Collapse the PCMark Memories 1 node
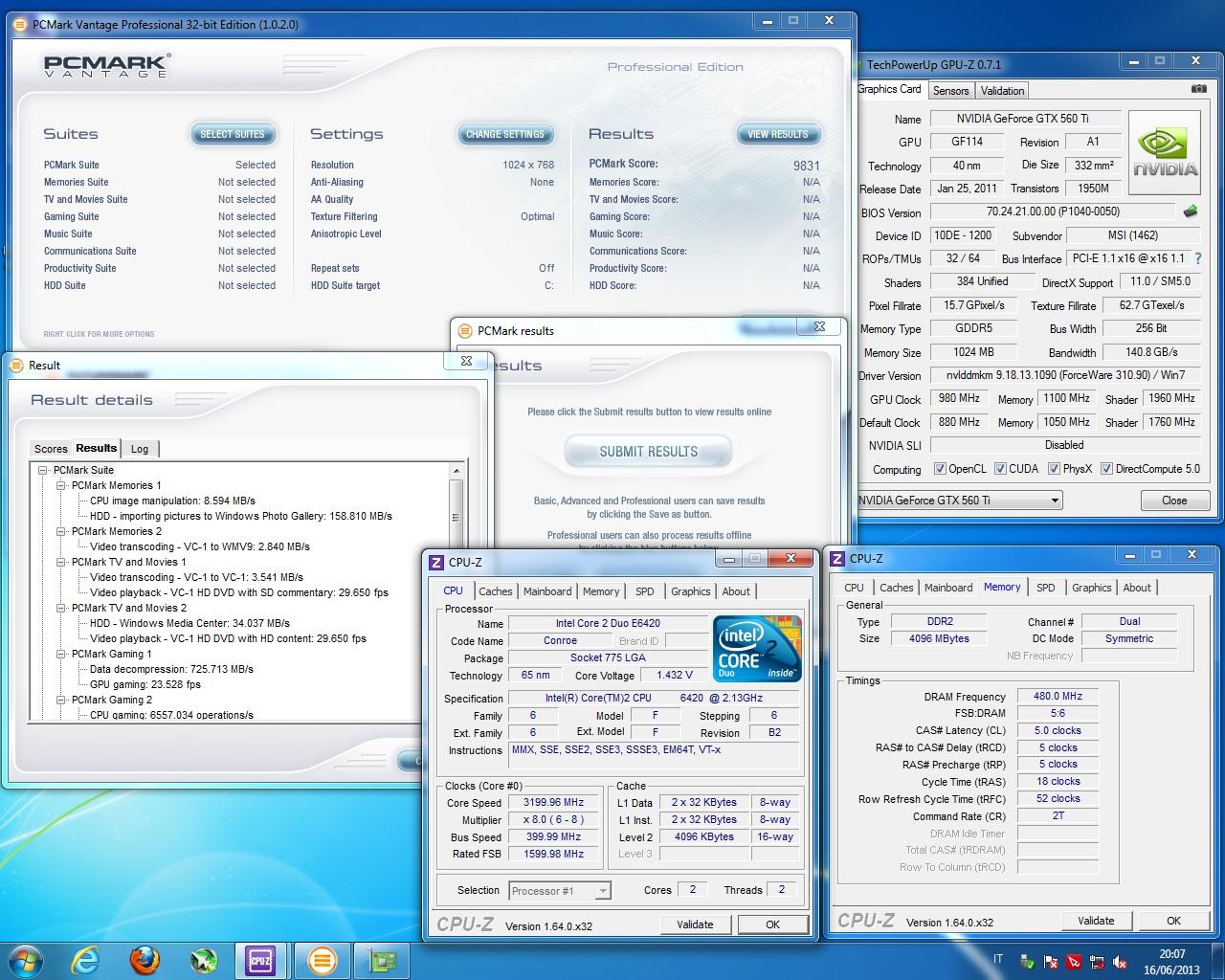1225x980 pixels. click(x=61, y=485)
